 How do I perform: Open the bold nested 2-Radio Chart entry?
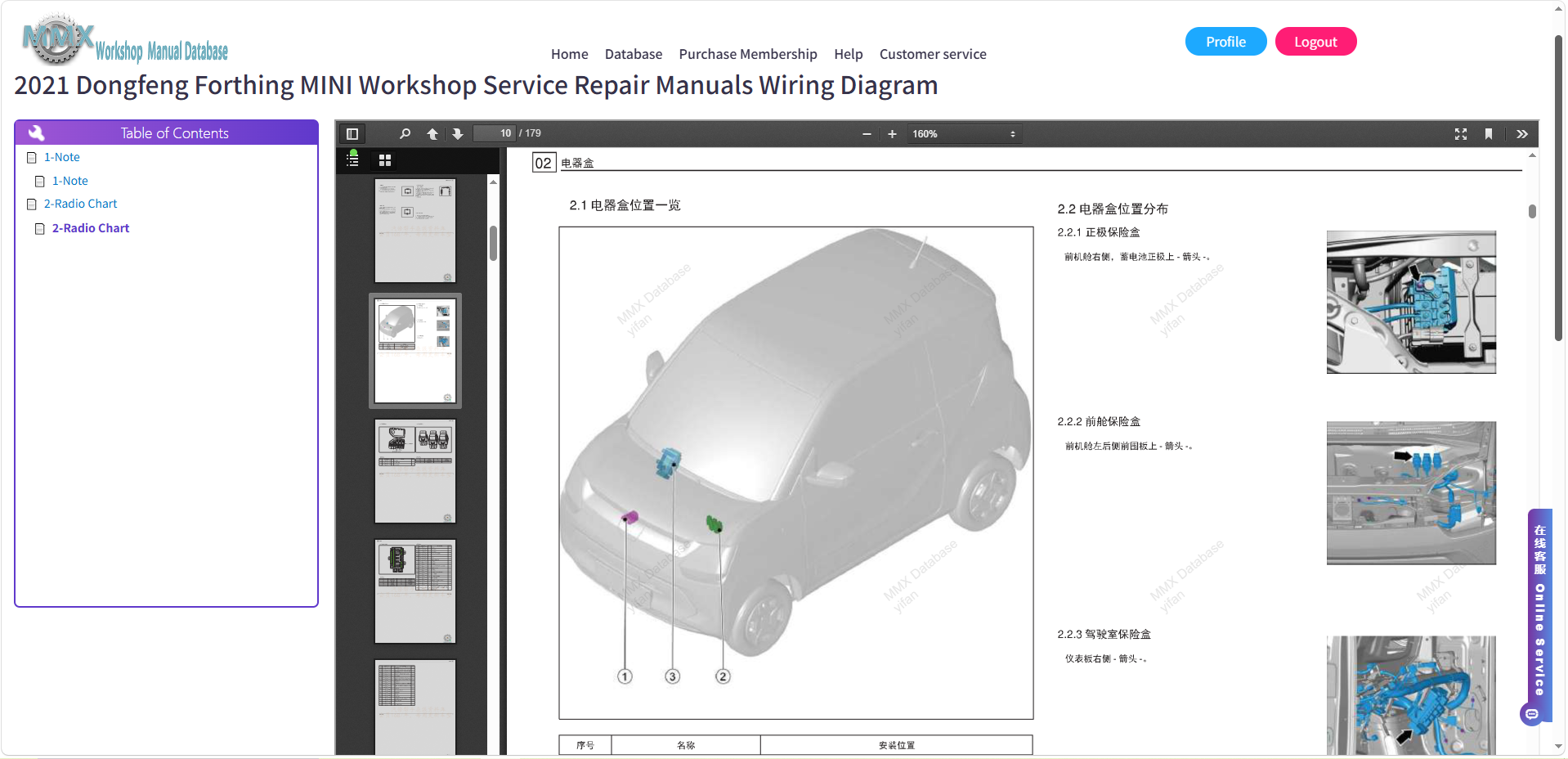[x=91, y=228]
